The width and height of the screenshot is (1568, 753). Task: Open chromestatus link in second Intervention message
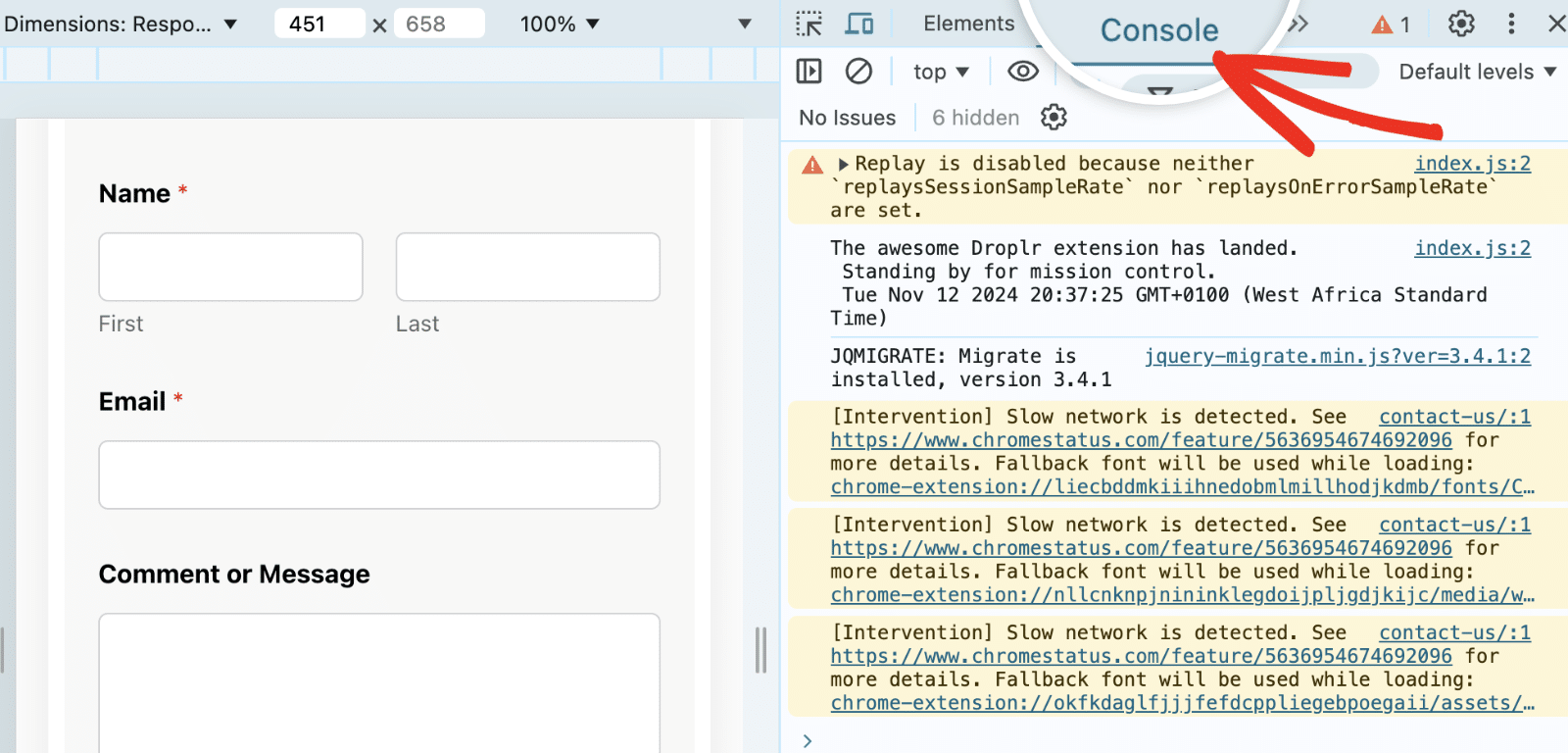tap(1142, 548)
